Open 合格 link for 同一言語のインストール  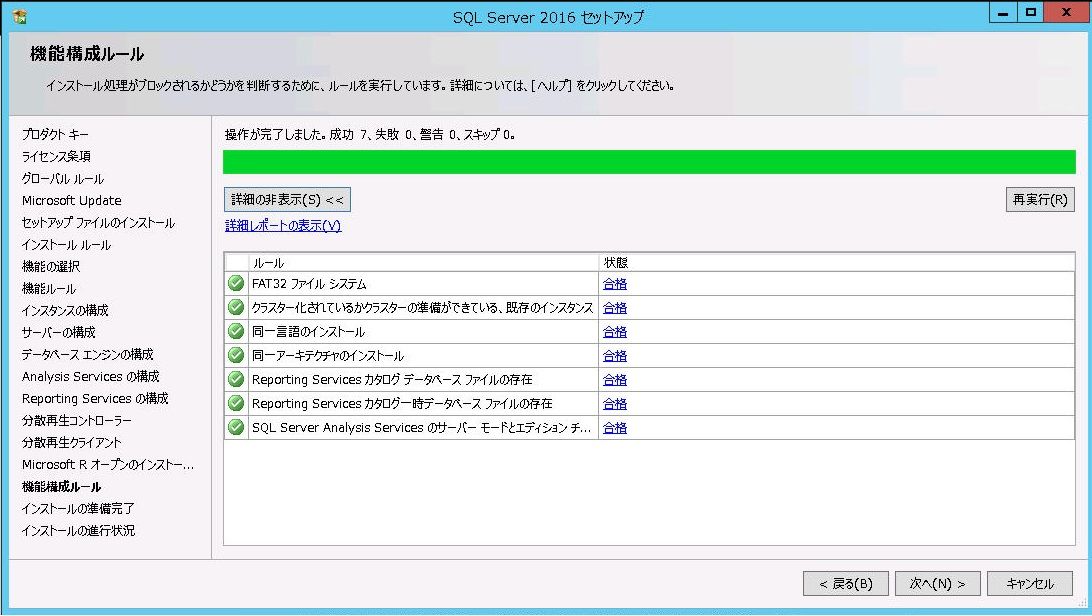tap(614, 332)
